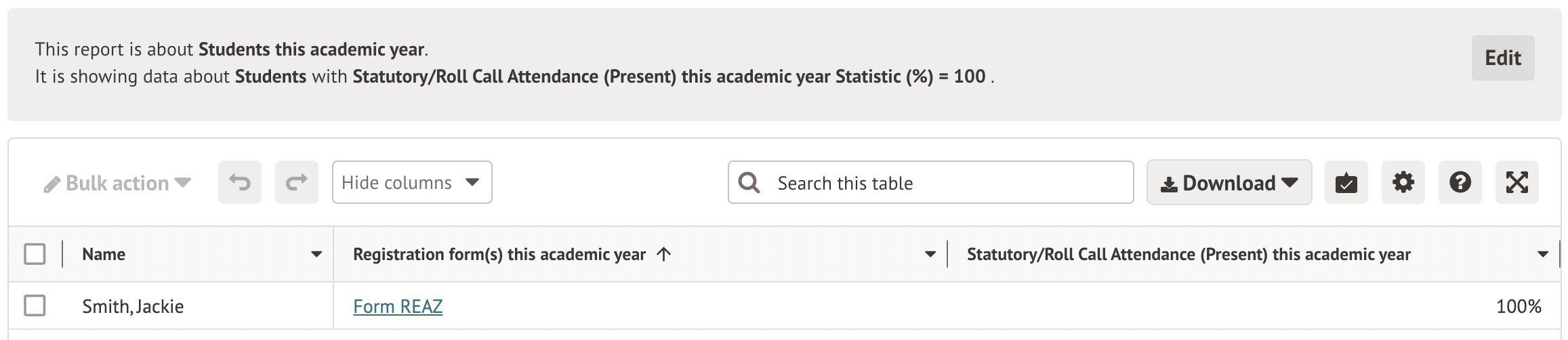Viewport: 1568px width, 340px height.
Task: Open table settings gear icon
Action: [1403, 182]
